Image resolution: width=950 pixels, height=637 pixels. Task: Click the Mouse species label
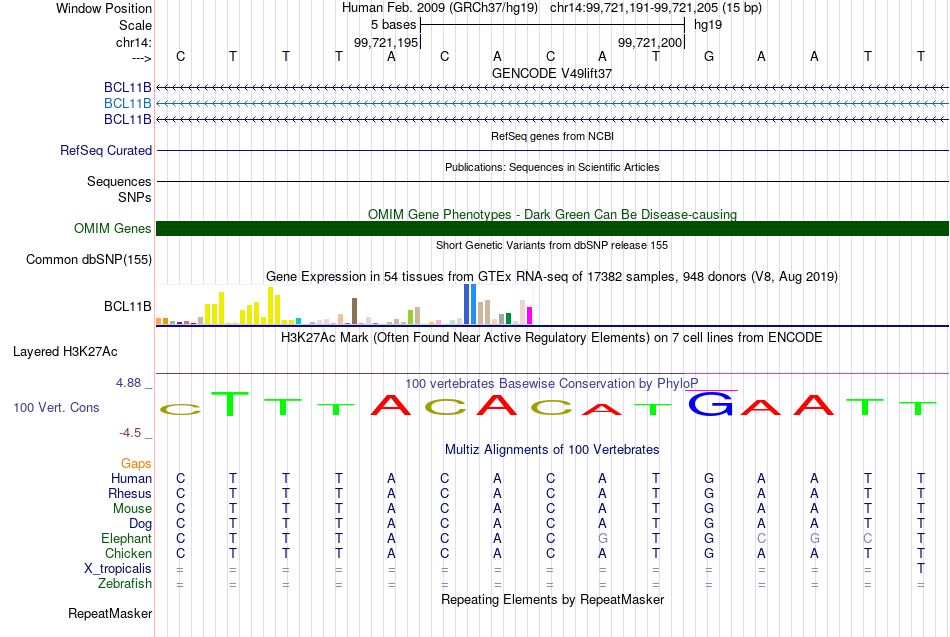click(x=132, y=509)
